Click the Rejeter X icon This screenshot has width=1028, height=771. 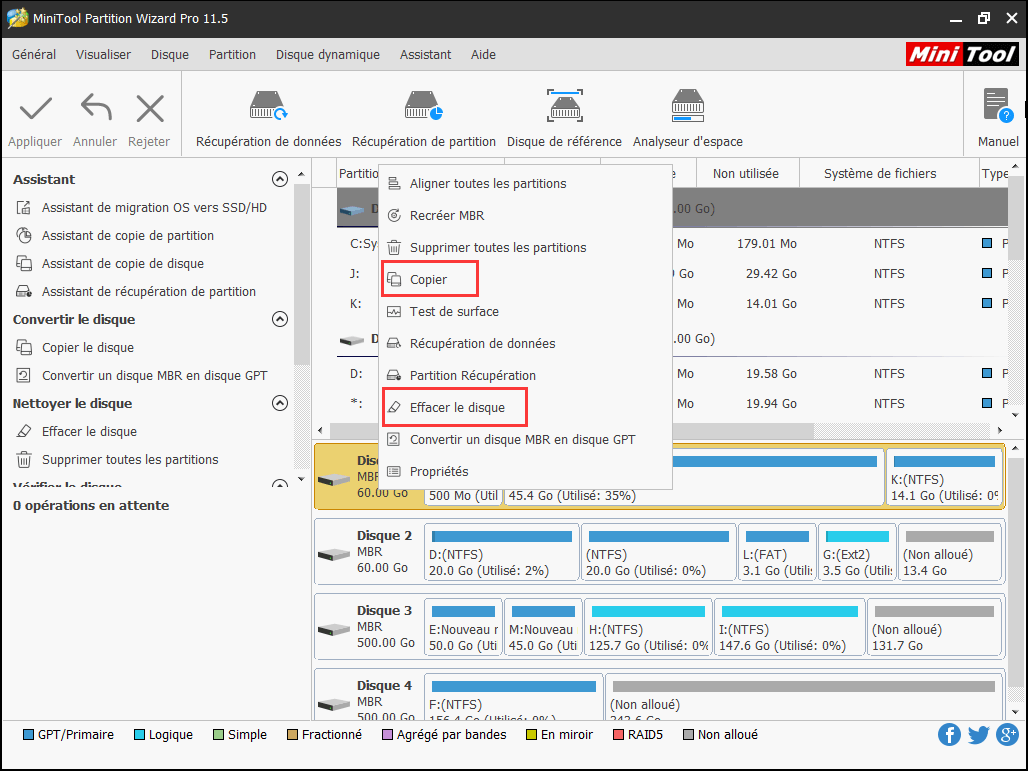(150, 109)
